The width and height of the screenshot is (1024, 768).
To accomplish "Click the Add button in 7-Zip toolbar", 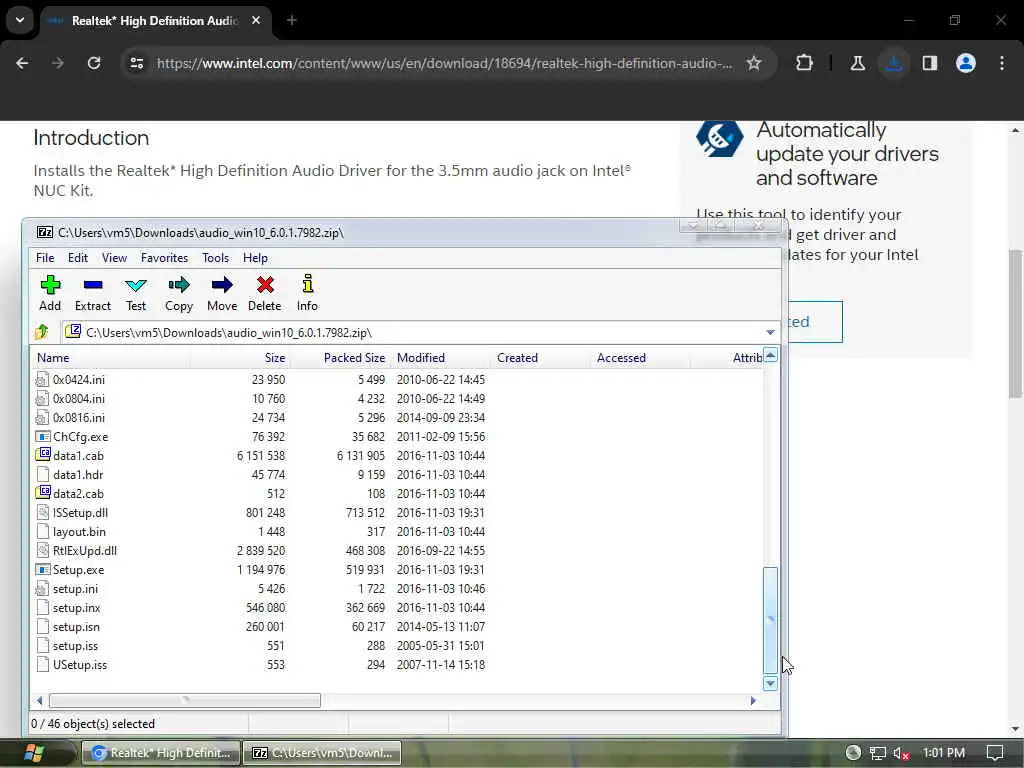I will (x=50, y=293).
